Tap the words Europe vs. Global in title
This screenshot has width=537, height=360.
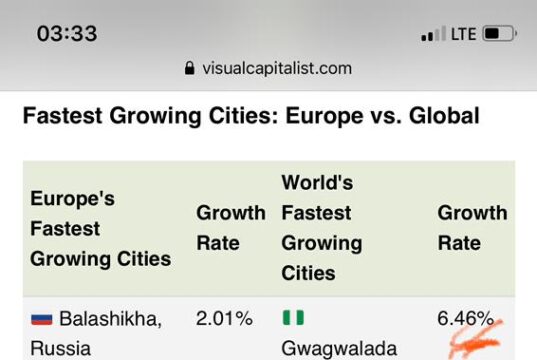(382, 116)
